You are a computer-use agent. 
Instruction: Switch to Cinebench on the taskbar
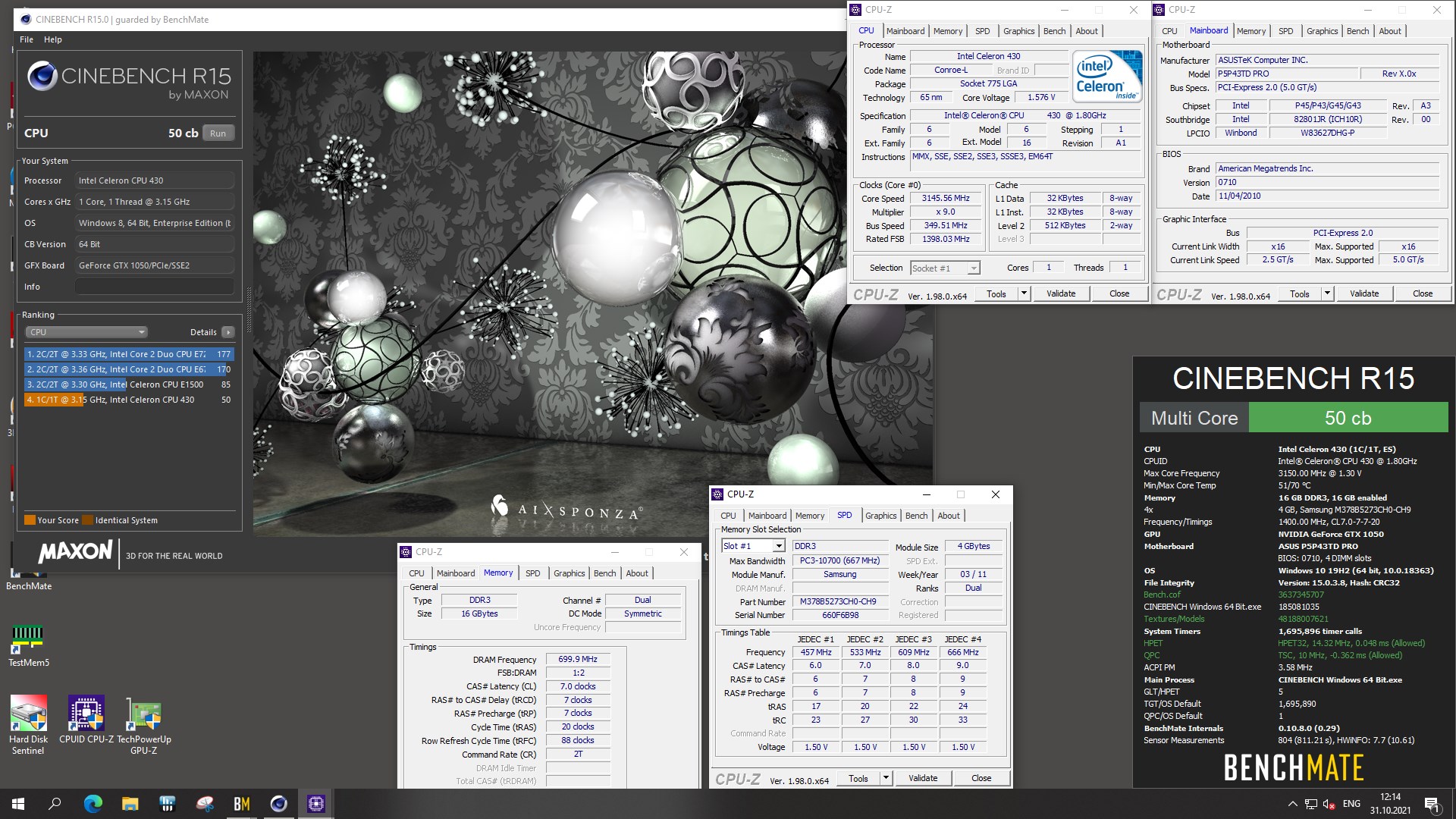(x=278, y=804)
